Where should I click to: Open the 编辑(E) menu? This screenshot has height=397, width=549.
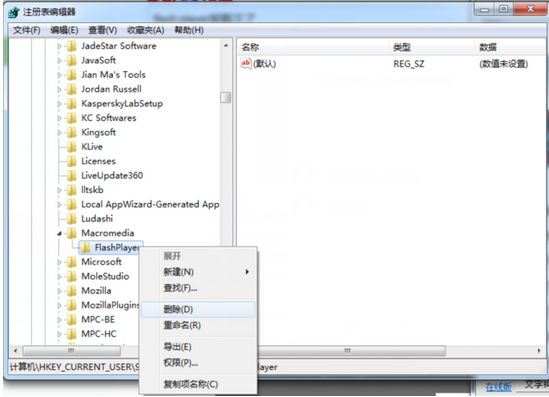pos(64,30)
